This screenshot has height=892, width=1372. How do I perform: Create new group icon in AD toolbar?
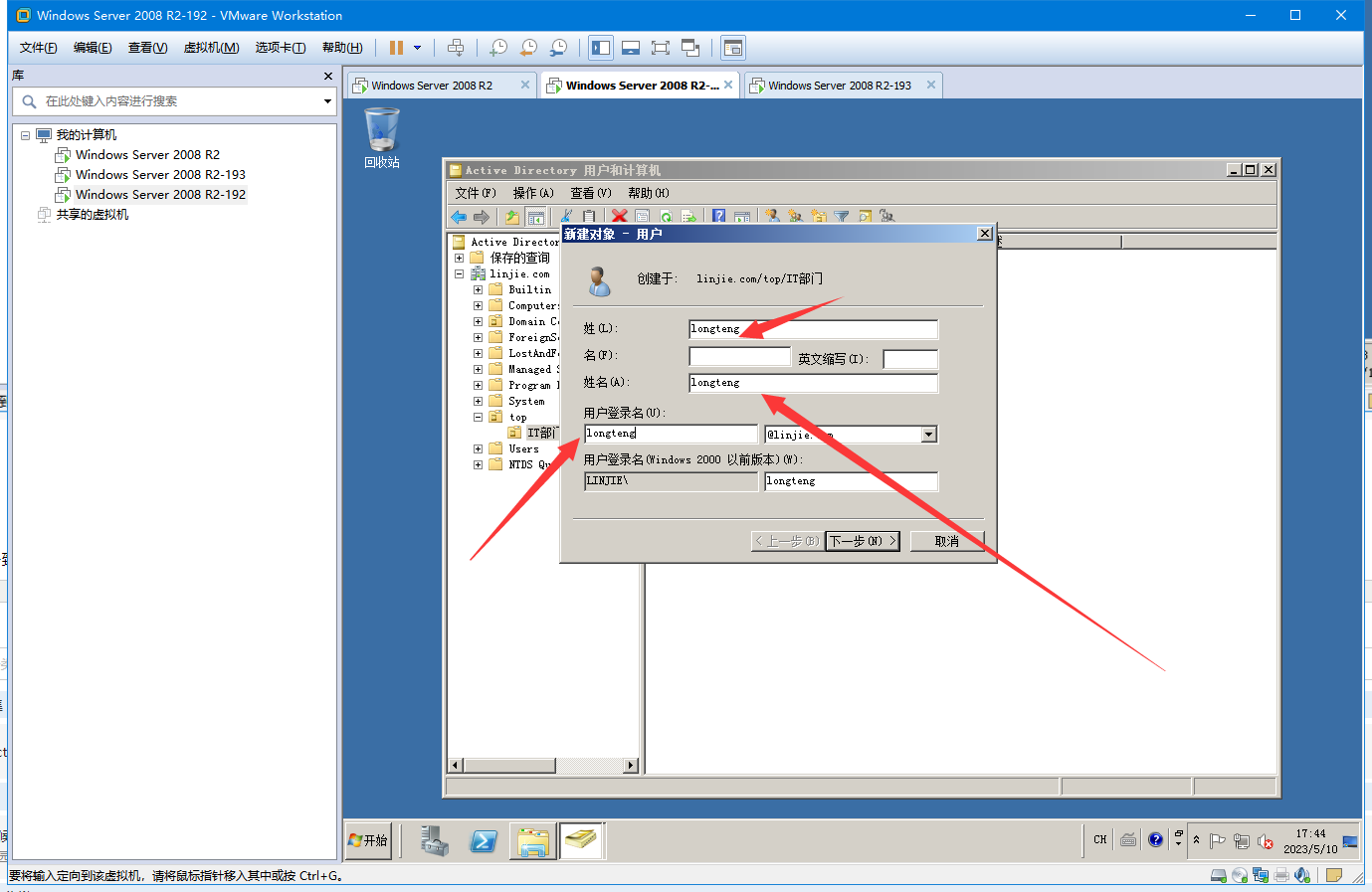tap(795, 216)
